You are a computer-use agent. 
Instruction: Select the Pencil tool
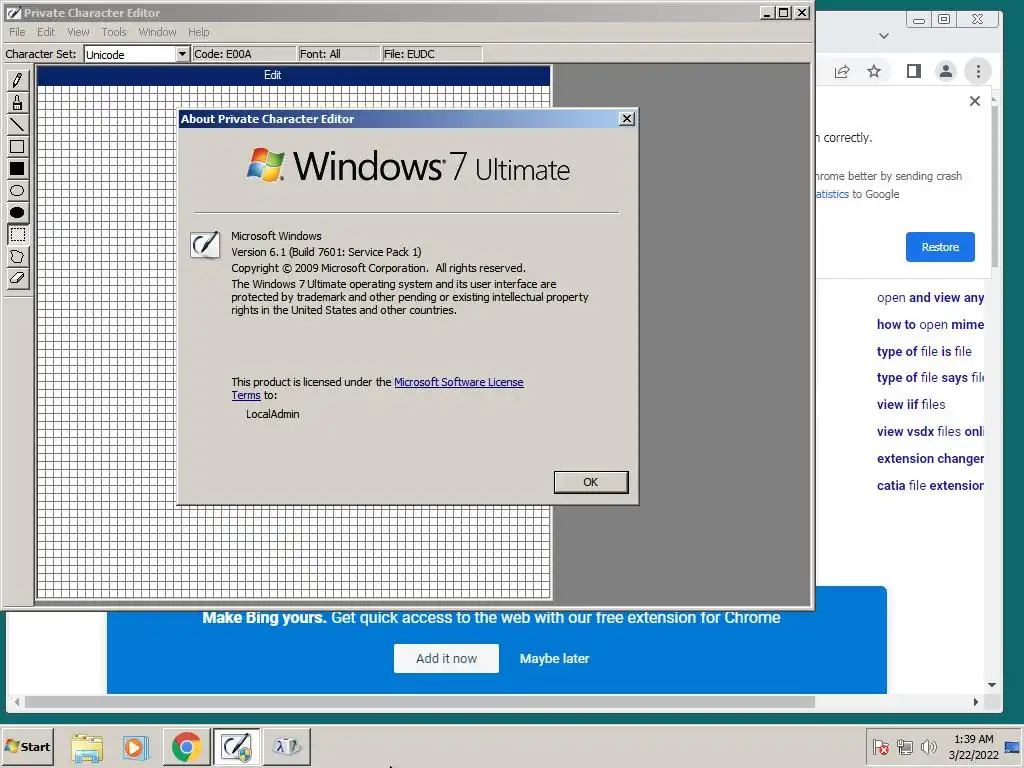[17, 80]
